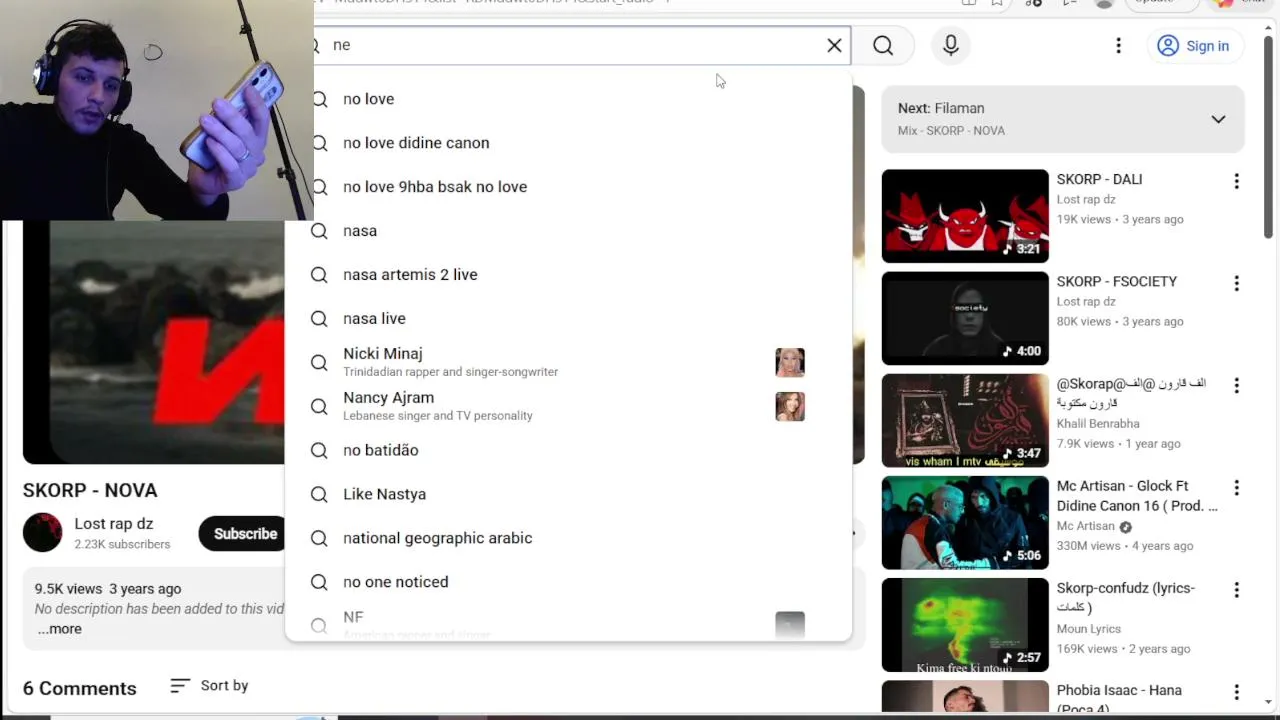Image resolution: width=1280 pixels, height=720 pixels.
Task: Open options menu for SKORP - DALI
Action: click(x=1236, y=181)
